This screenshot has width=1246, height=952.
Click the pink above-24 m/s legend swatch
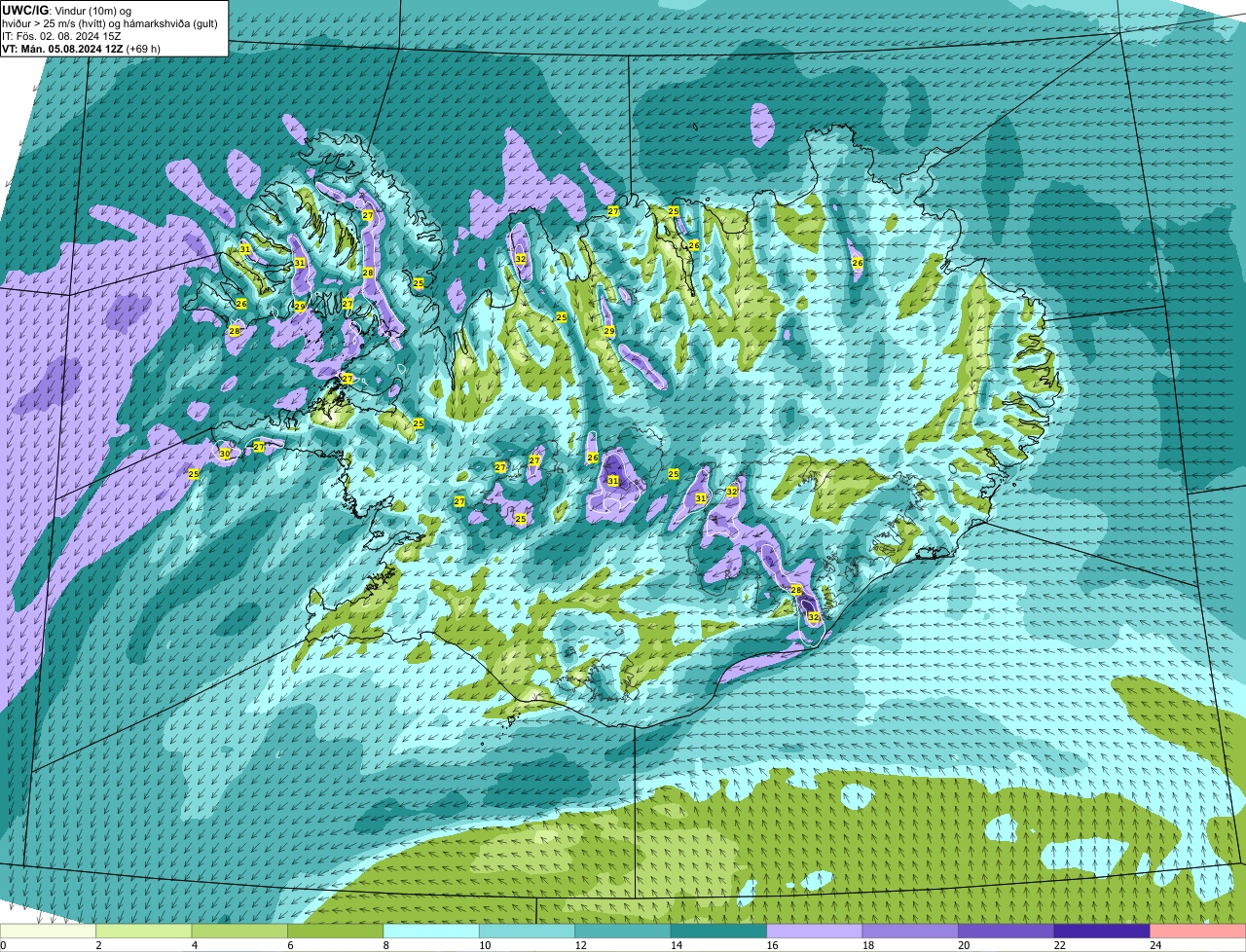coord(1198,931)
